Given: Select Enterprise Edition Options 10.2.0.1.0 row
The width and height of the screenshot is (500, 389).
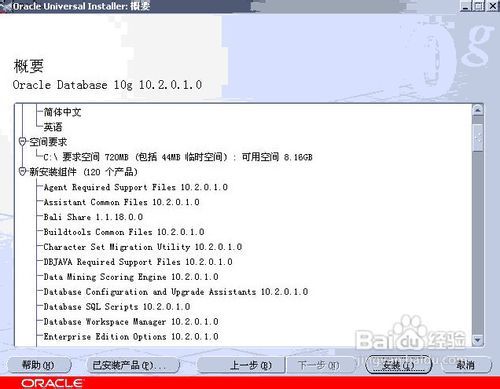Looking at the screenshot, I should (131, 336).
